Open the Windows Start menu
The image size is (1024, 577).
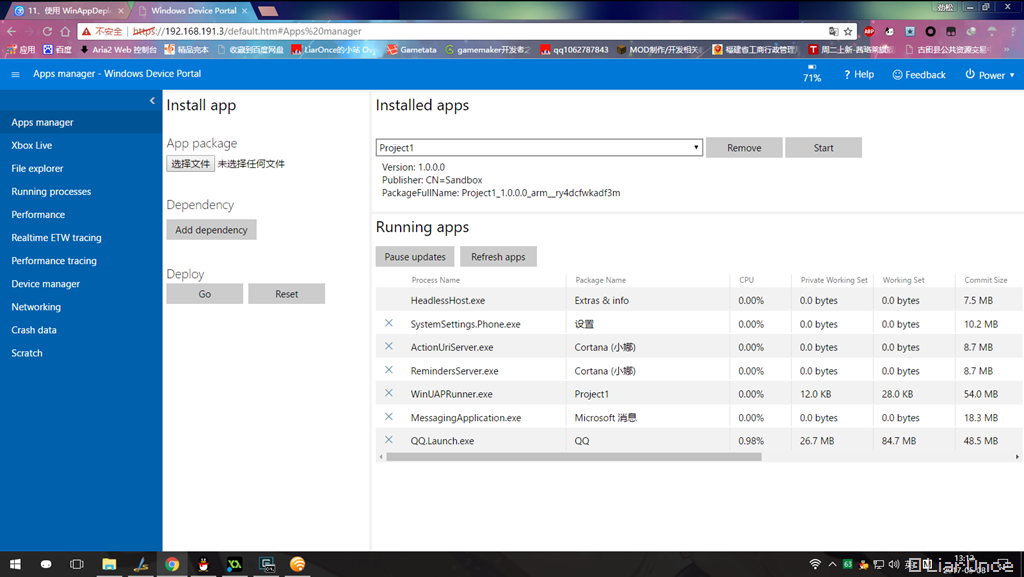pos(15,564)
